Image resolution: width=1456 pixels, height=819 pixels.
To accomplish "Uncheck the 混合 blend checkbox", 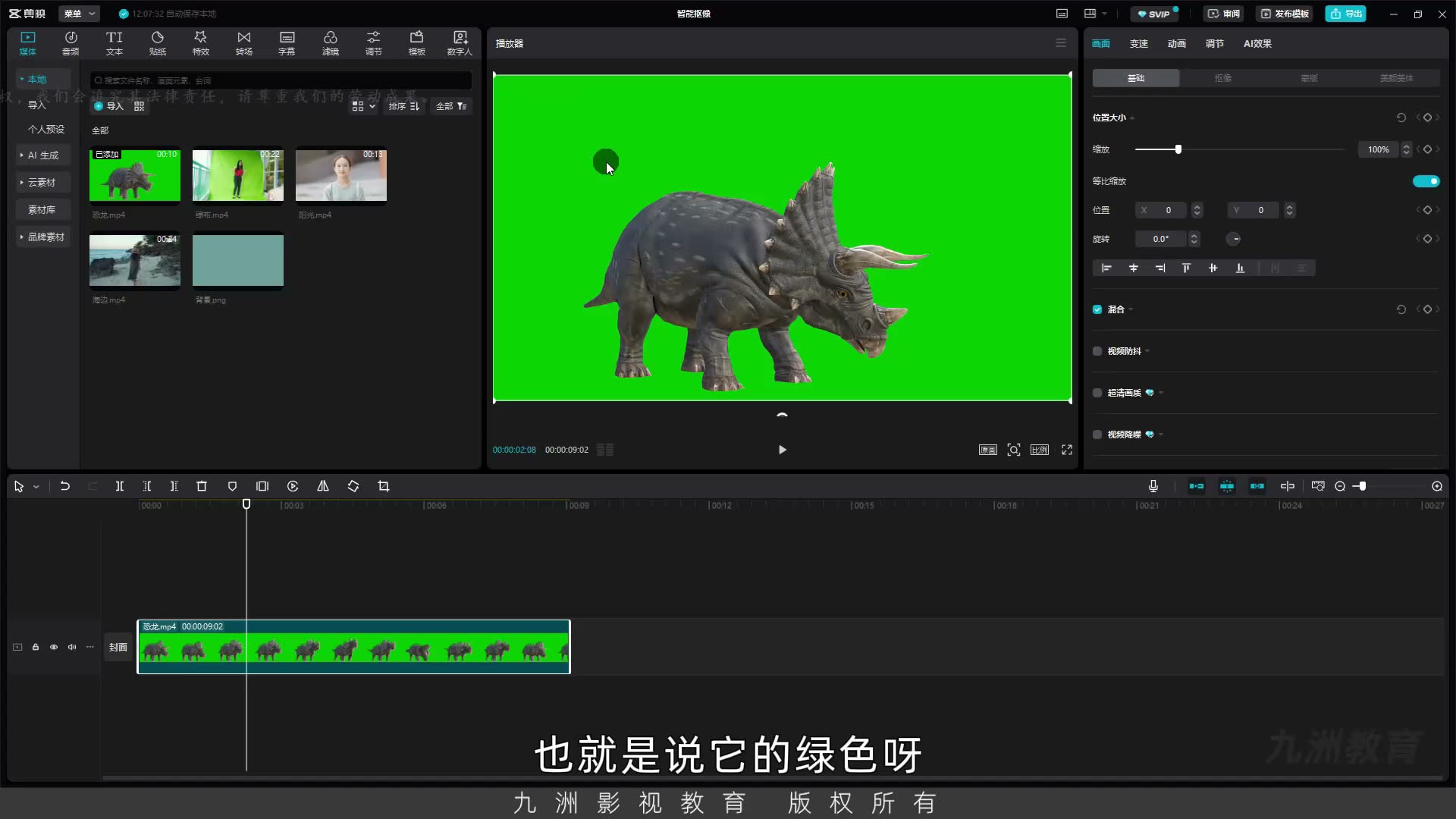I will (1097, 309).
